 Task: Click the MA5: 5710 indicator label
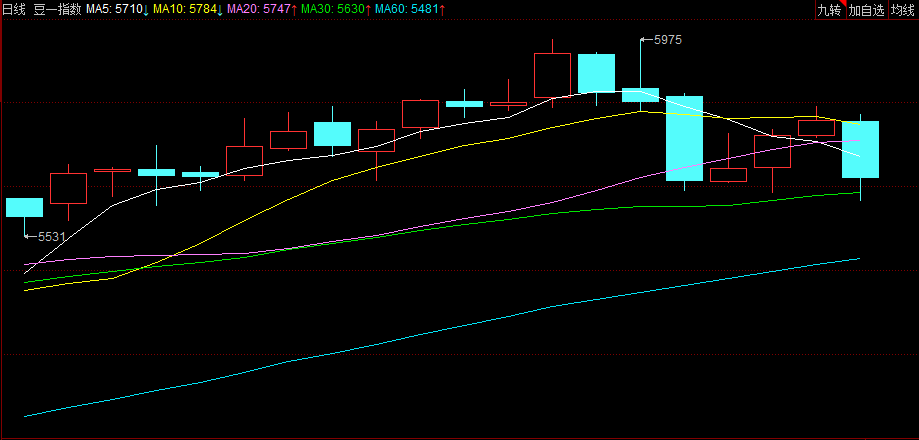(x=117, y=9)
